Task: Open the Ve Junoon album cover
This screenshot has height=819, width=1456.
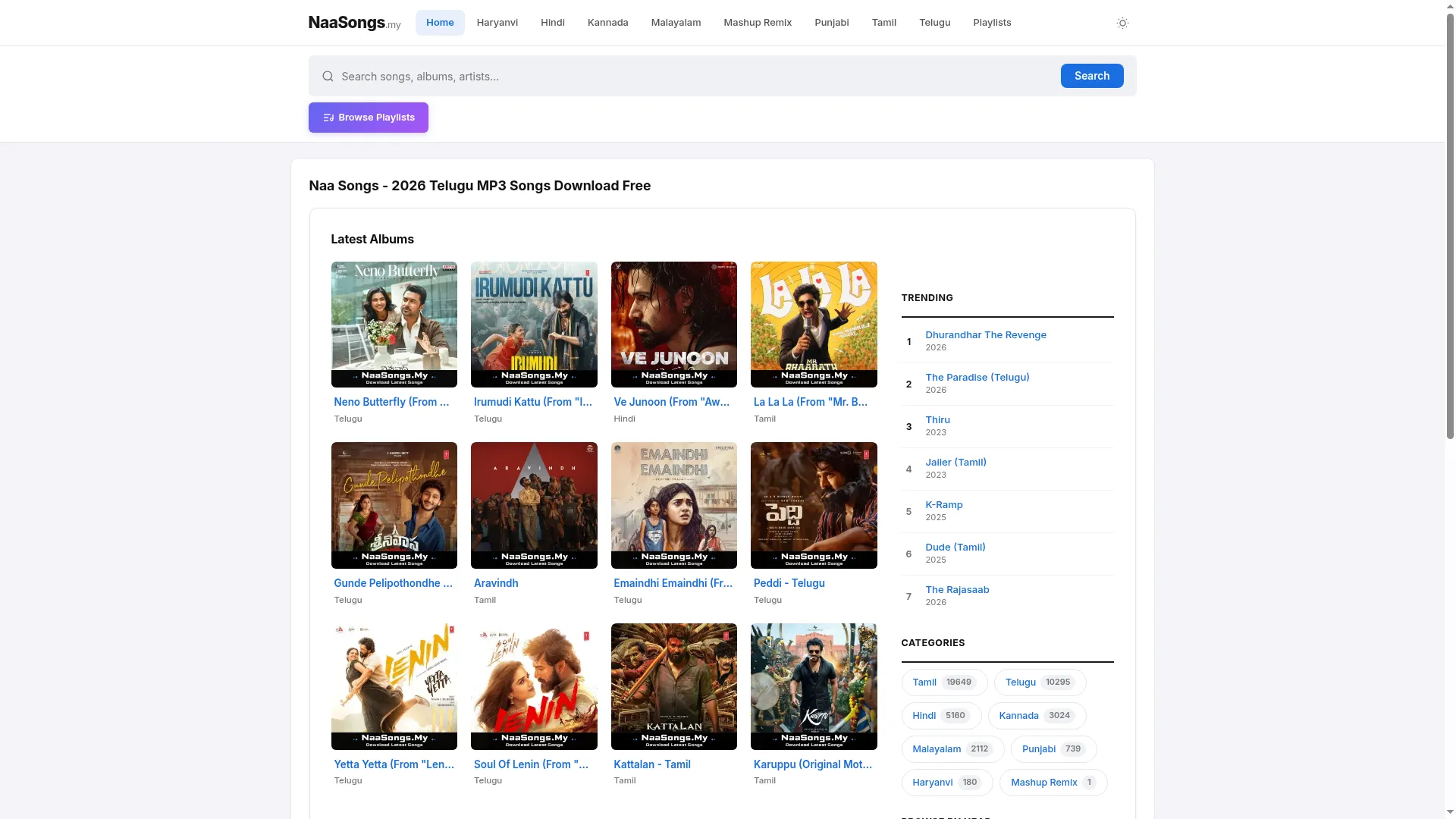Action: [x=673, y=325]
